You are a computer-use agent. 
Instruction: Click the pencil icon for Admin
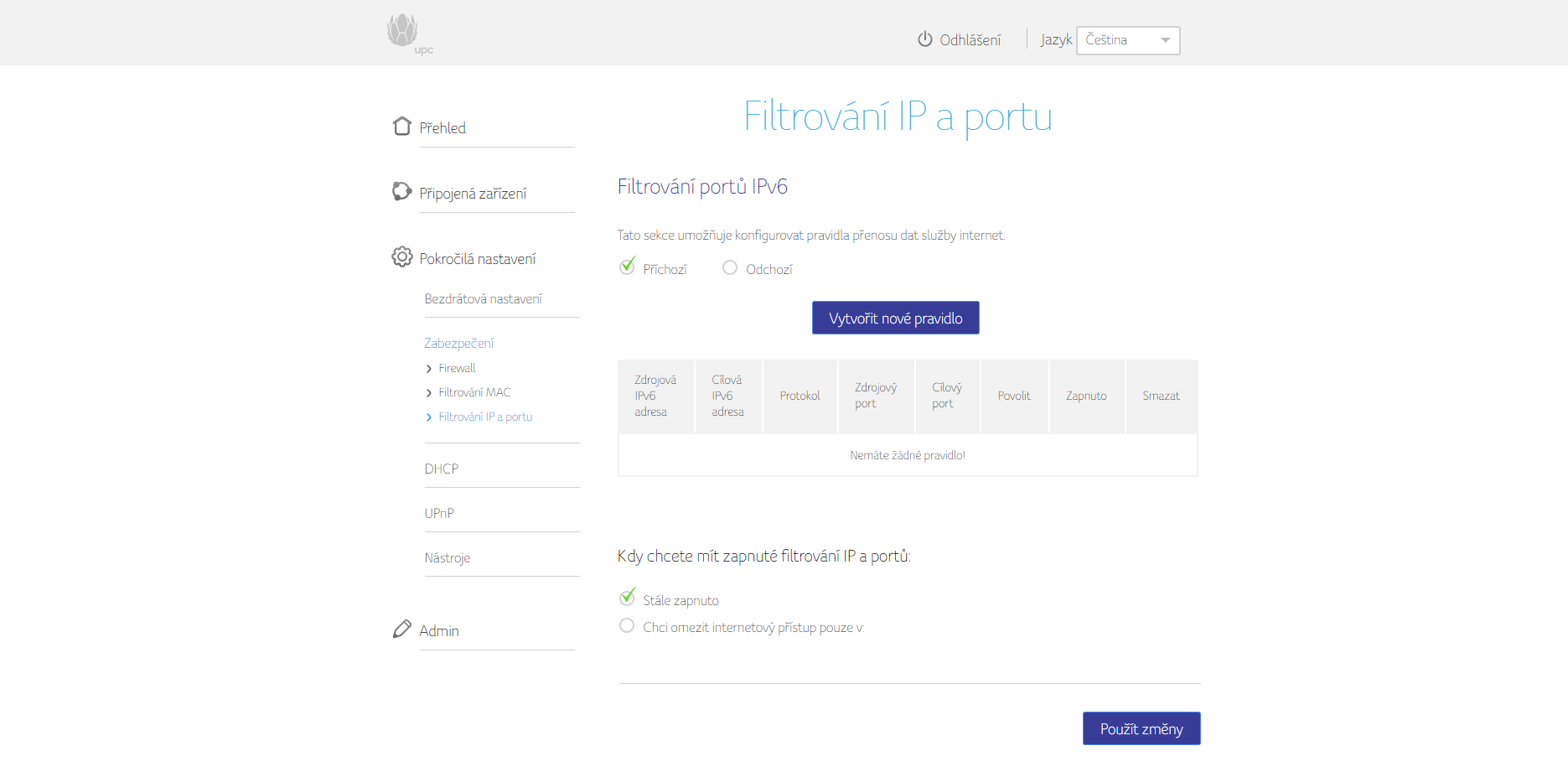coord(401,629)
